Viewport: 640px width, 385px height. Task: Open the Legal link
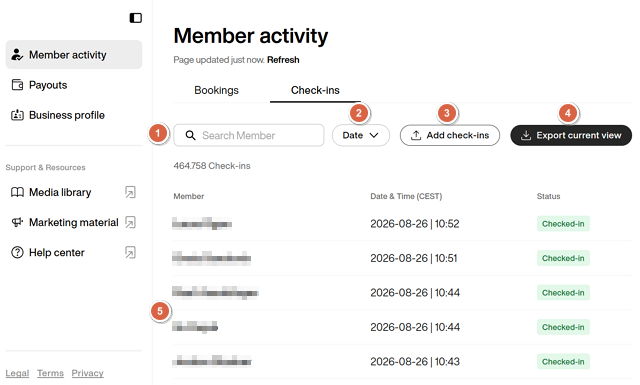[17, 373]
